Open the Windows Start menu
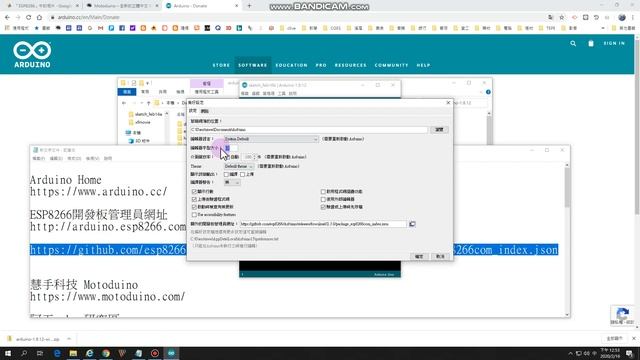The height and width of the screenshot is (360, 640). [x=8, y=353]
